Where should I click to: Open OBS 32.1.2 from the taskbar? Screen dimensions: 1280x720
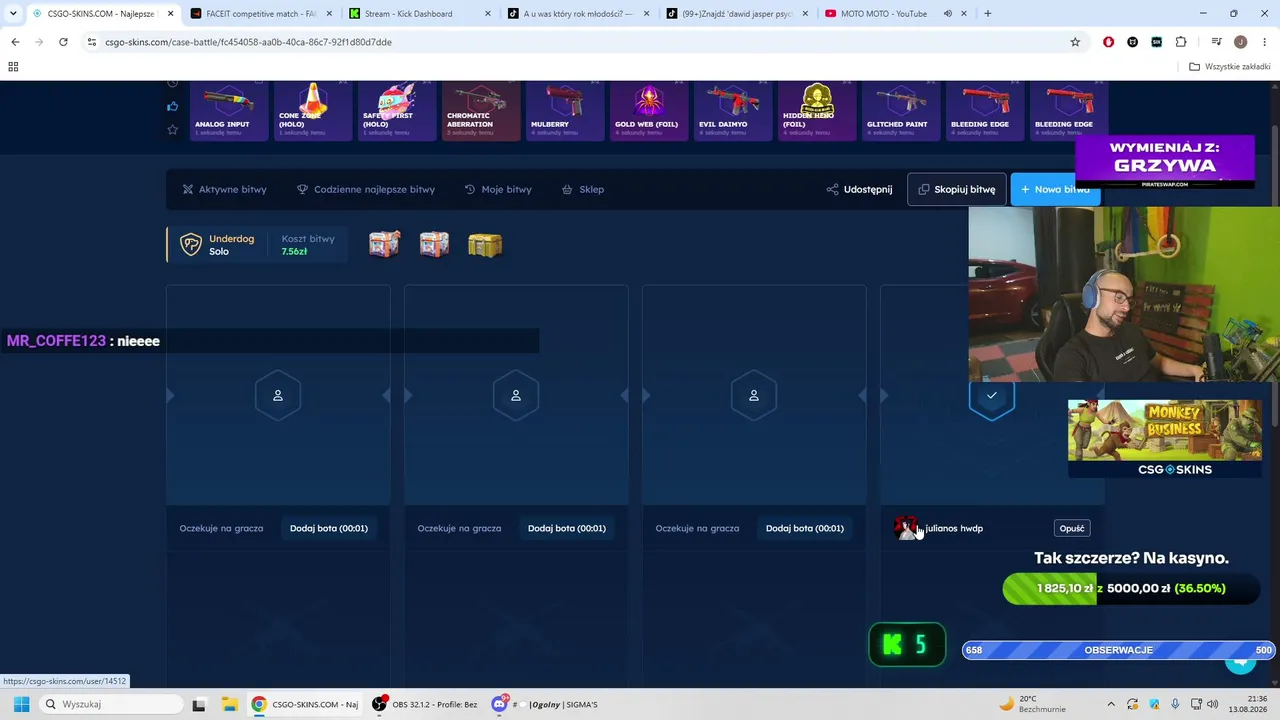point(425,704)
